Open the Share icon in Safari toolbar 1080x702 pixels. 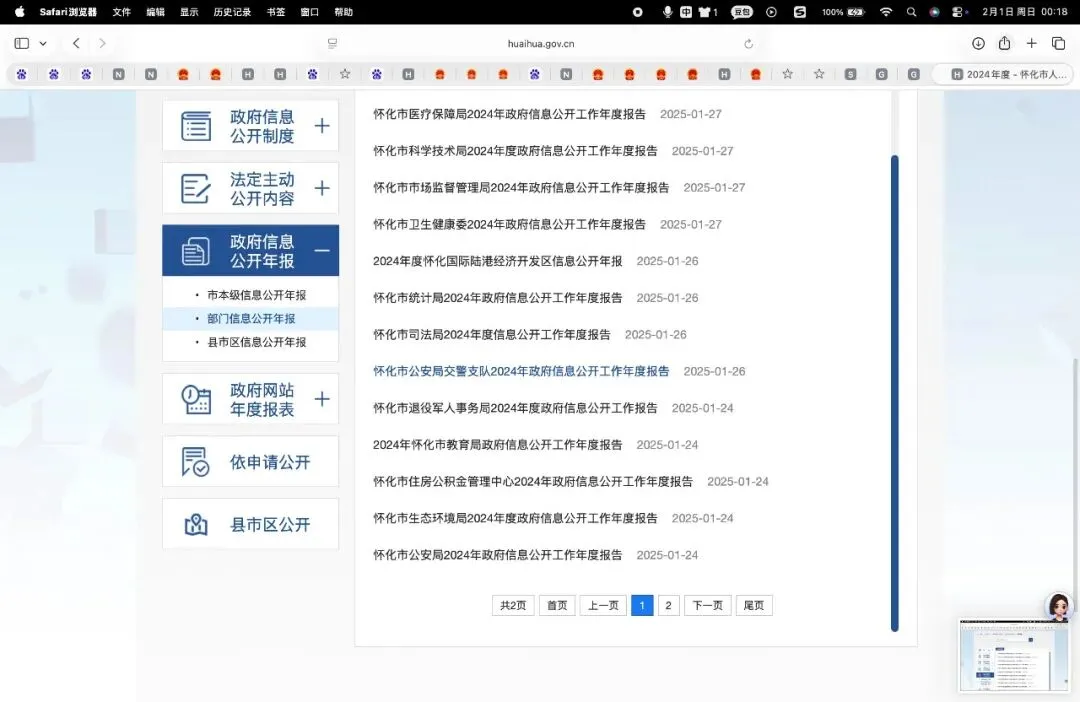(1005, 43)
